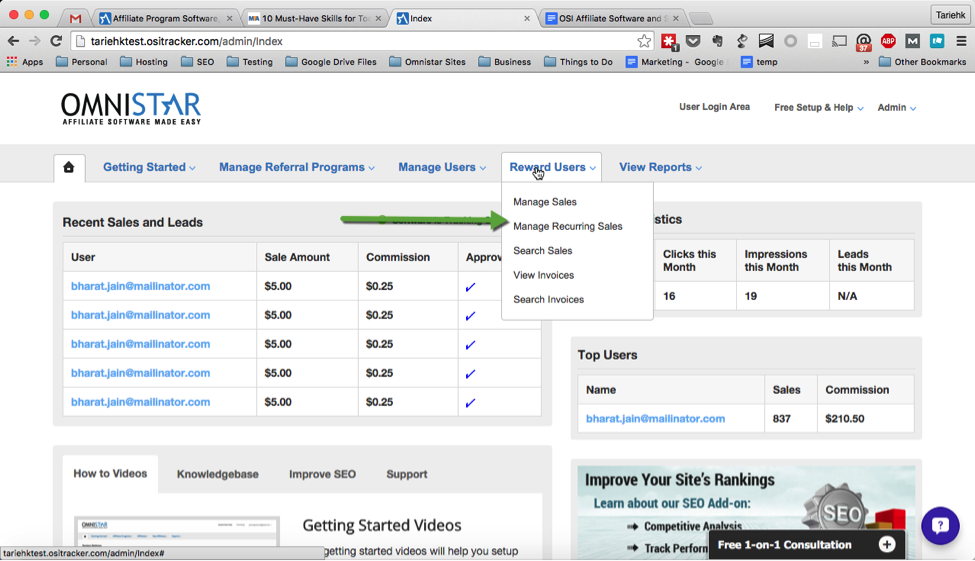Open the Support tab

[407, 474]
